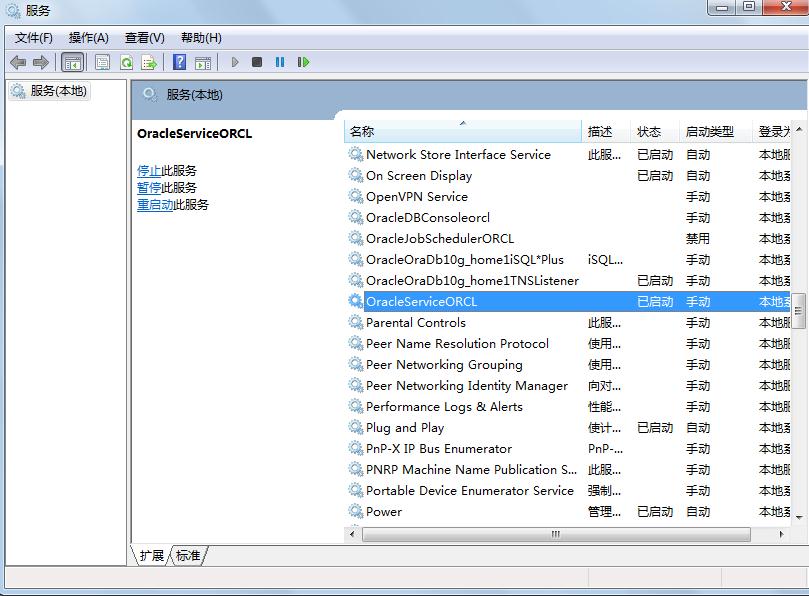809x596 pixels.
Task: Click gear icon beside Power service
Action: [355, 511]
